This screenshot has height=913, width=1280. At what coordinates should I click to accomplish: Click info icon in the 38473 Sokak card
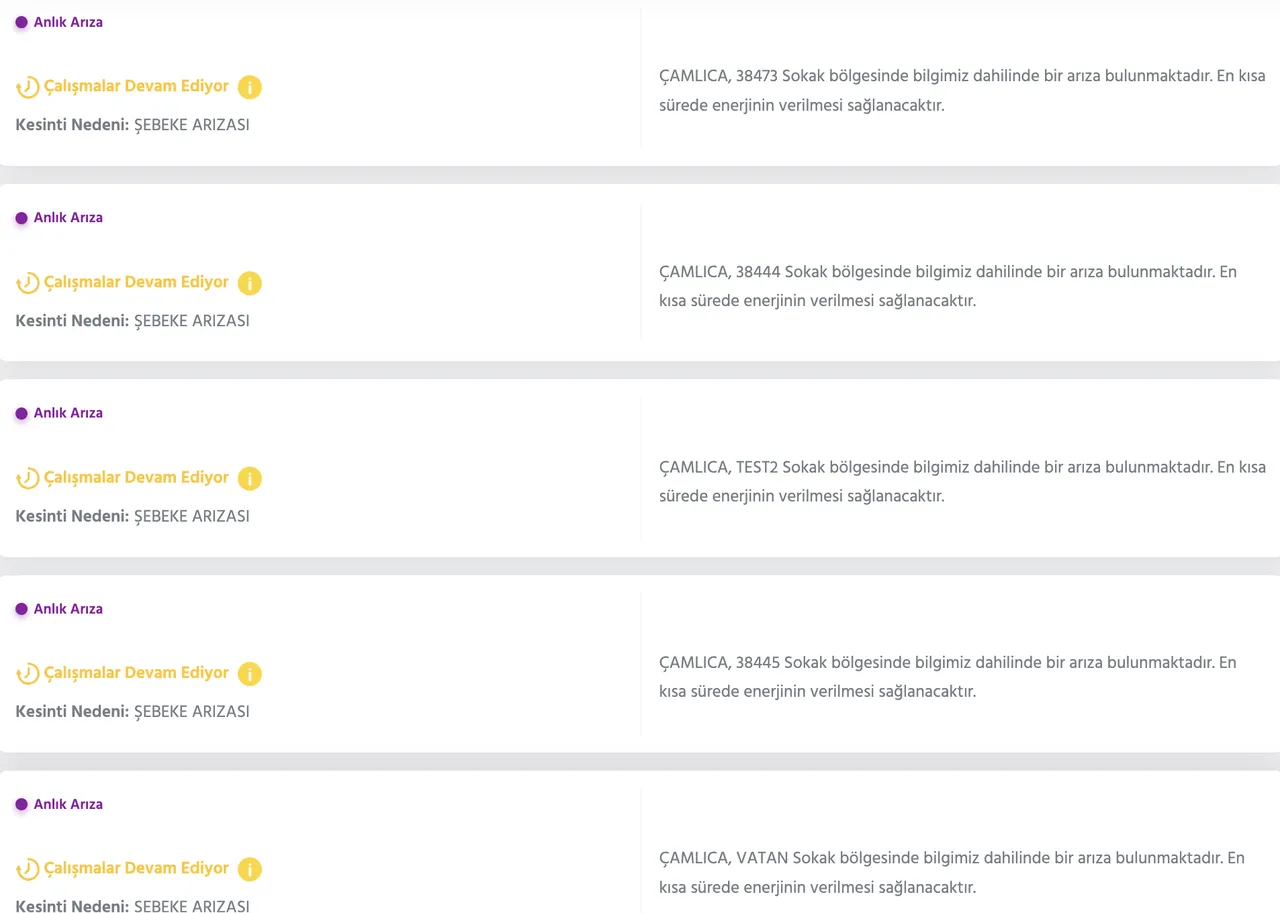pos(250,87)
